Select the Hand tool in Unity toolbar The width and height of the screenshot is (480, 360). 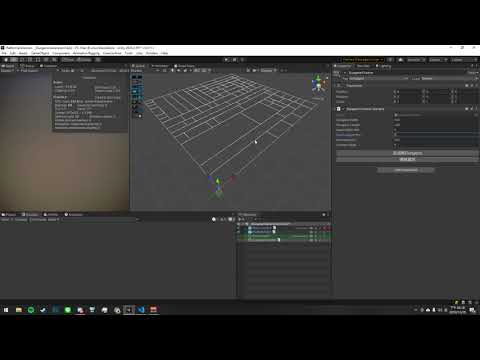tap(6, 60)
